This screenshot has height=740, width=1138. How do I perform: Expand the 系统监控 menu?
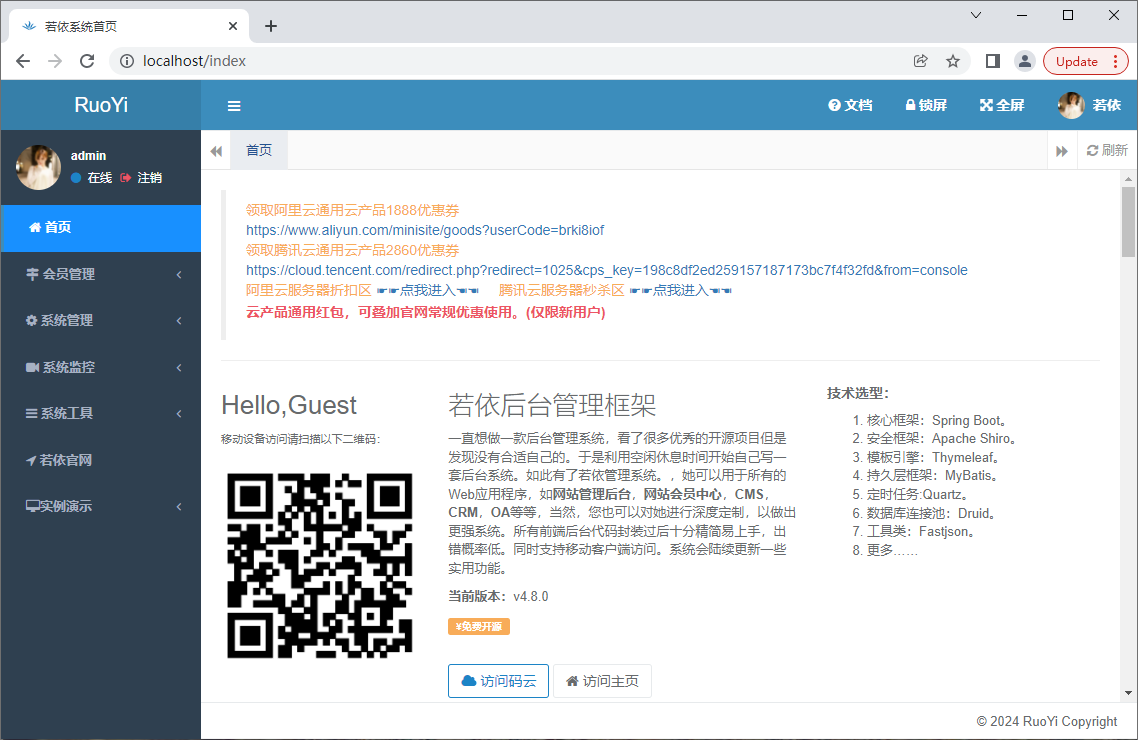coord(100,367)
